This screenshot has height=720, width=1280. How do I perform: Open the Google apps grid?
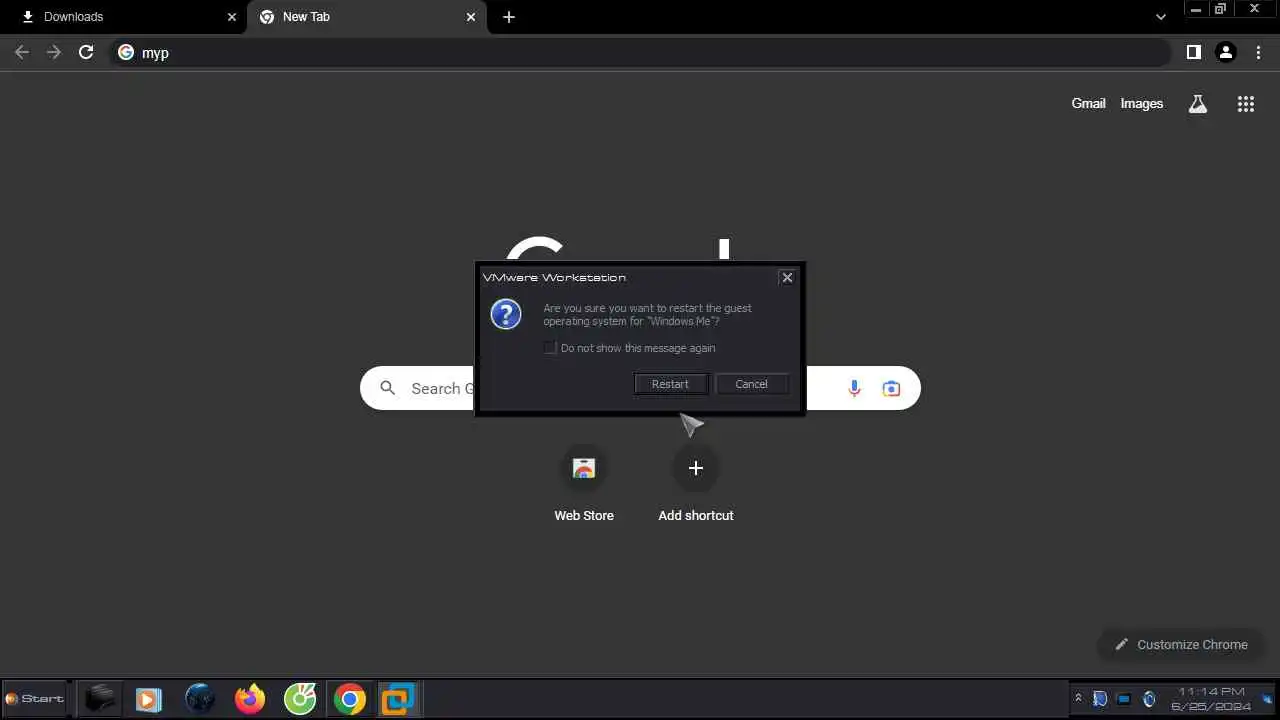tap(1245, 104)
